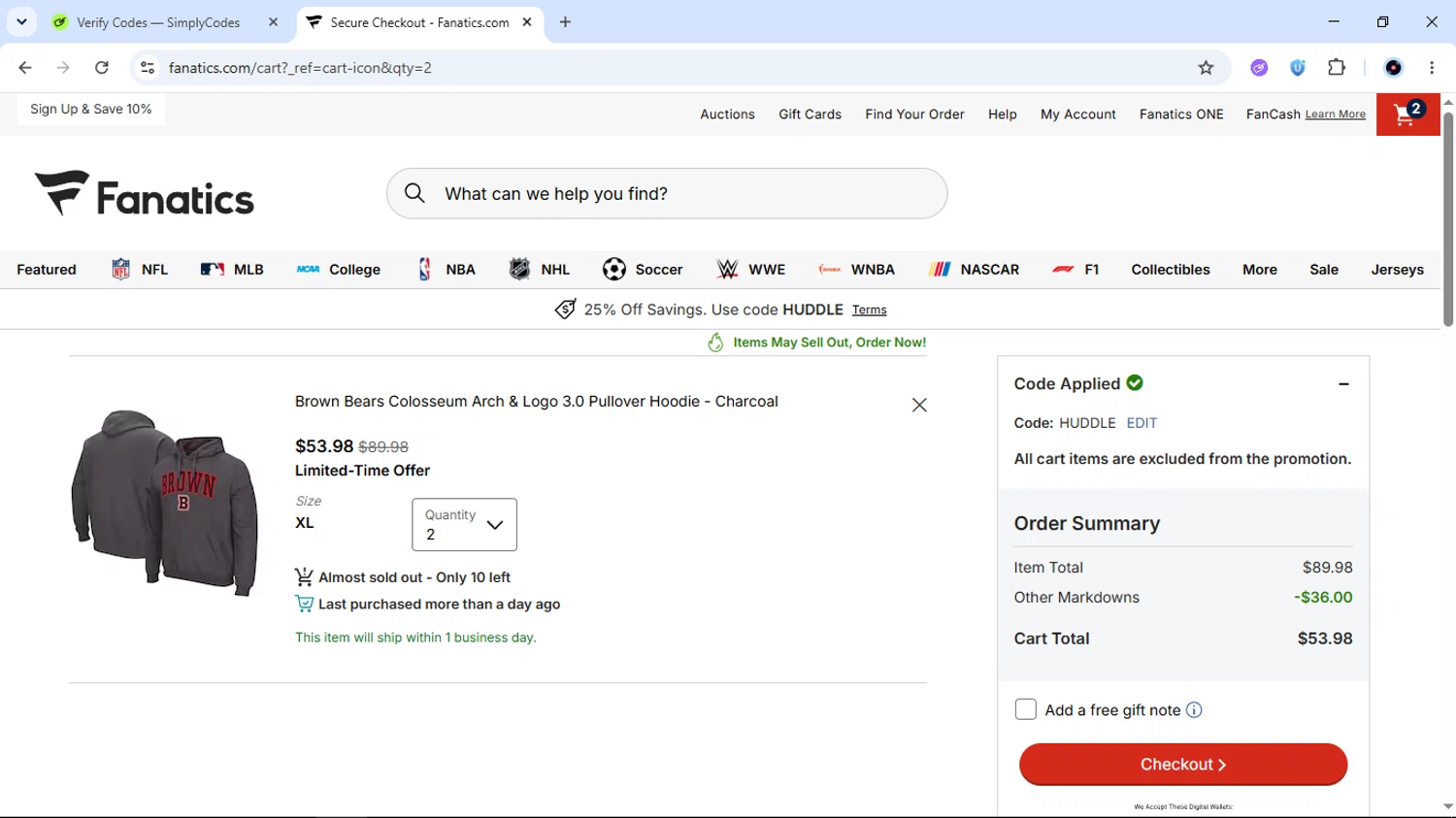This screenshot has width=1456, height=818.
Task: Go forward in browser history
Action: click(x=63, y=68)
